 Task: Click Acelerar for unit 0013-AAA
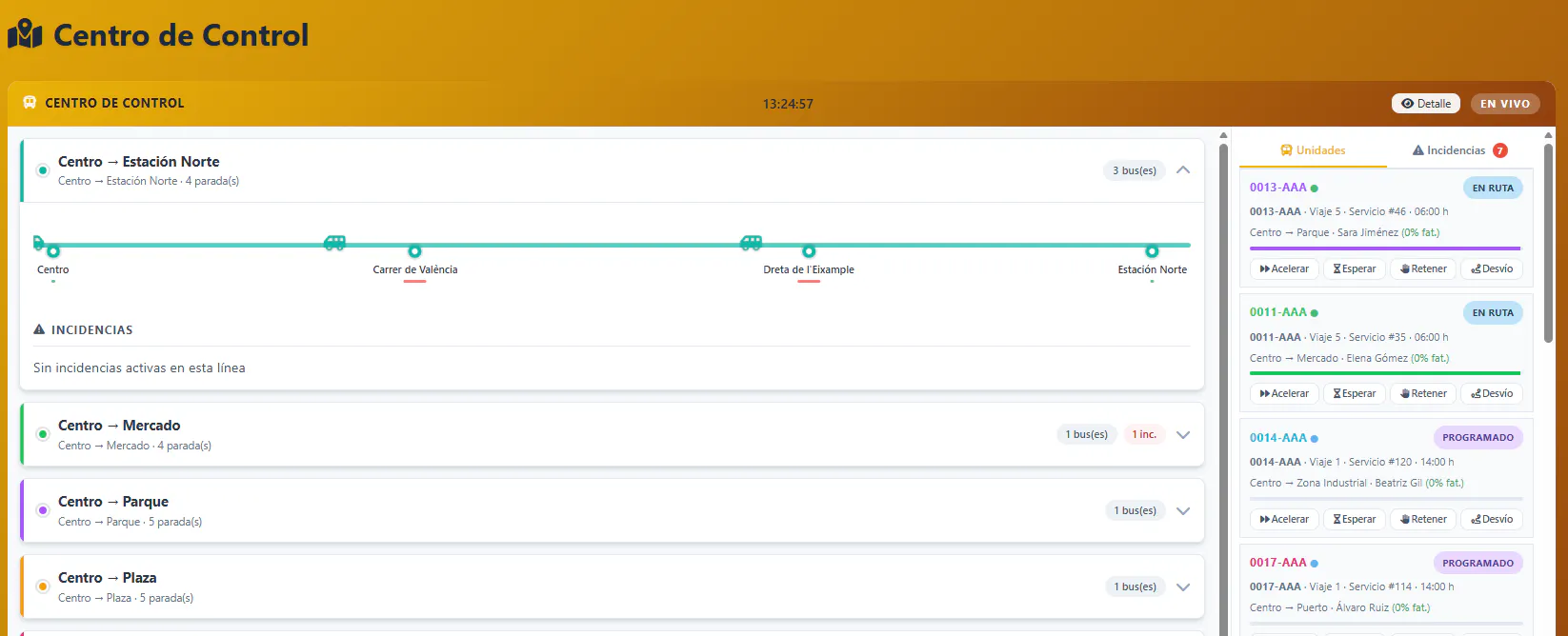point(1284,268)
